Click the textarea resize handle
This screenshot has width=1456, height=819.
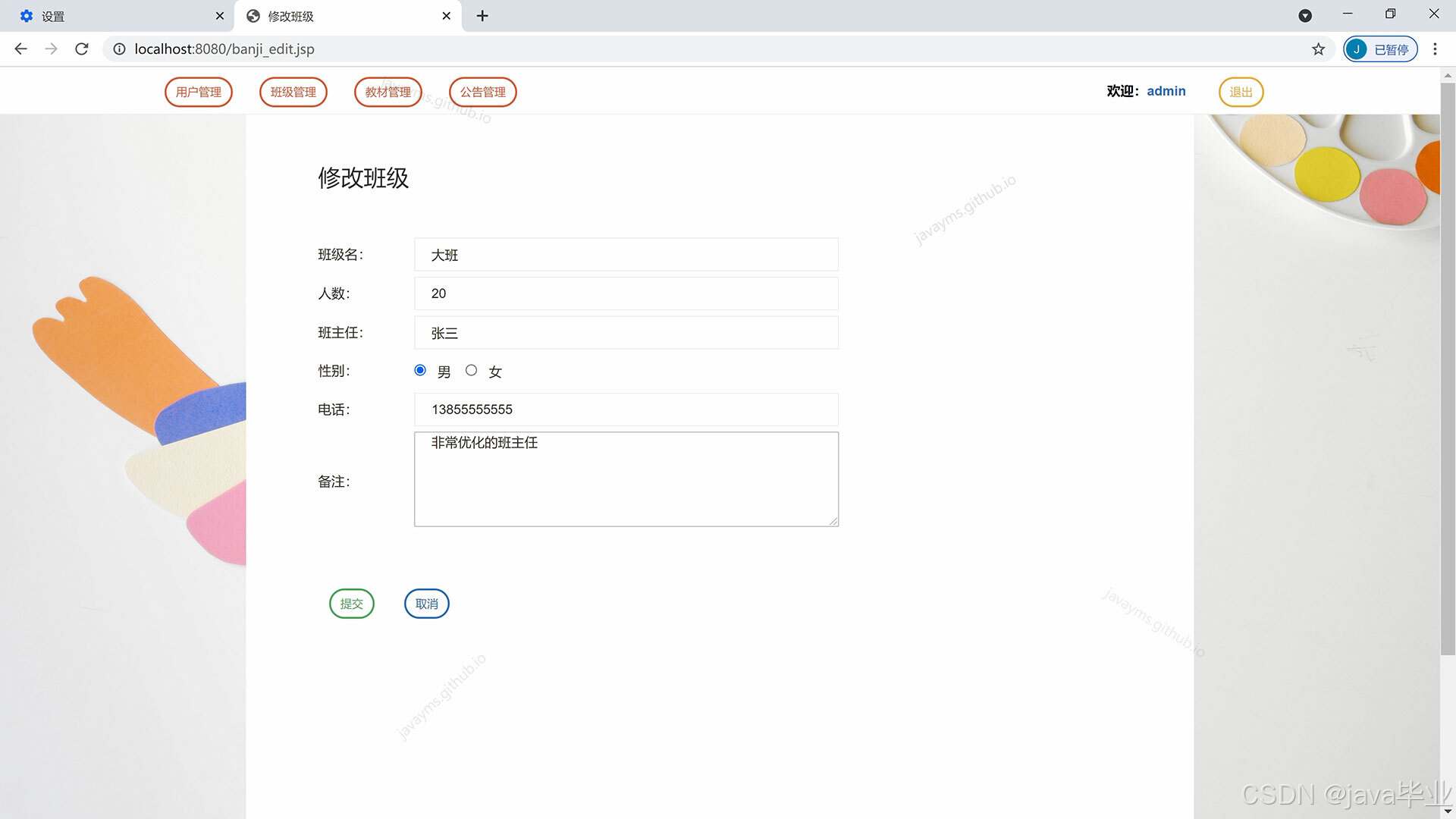[833, 521]
